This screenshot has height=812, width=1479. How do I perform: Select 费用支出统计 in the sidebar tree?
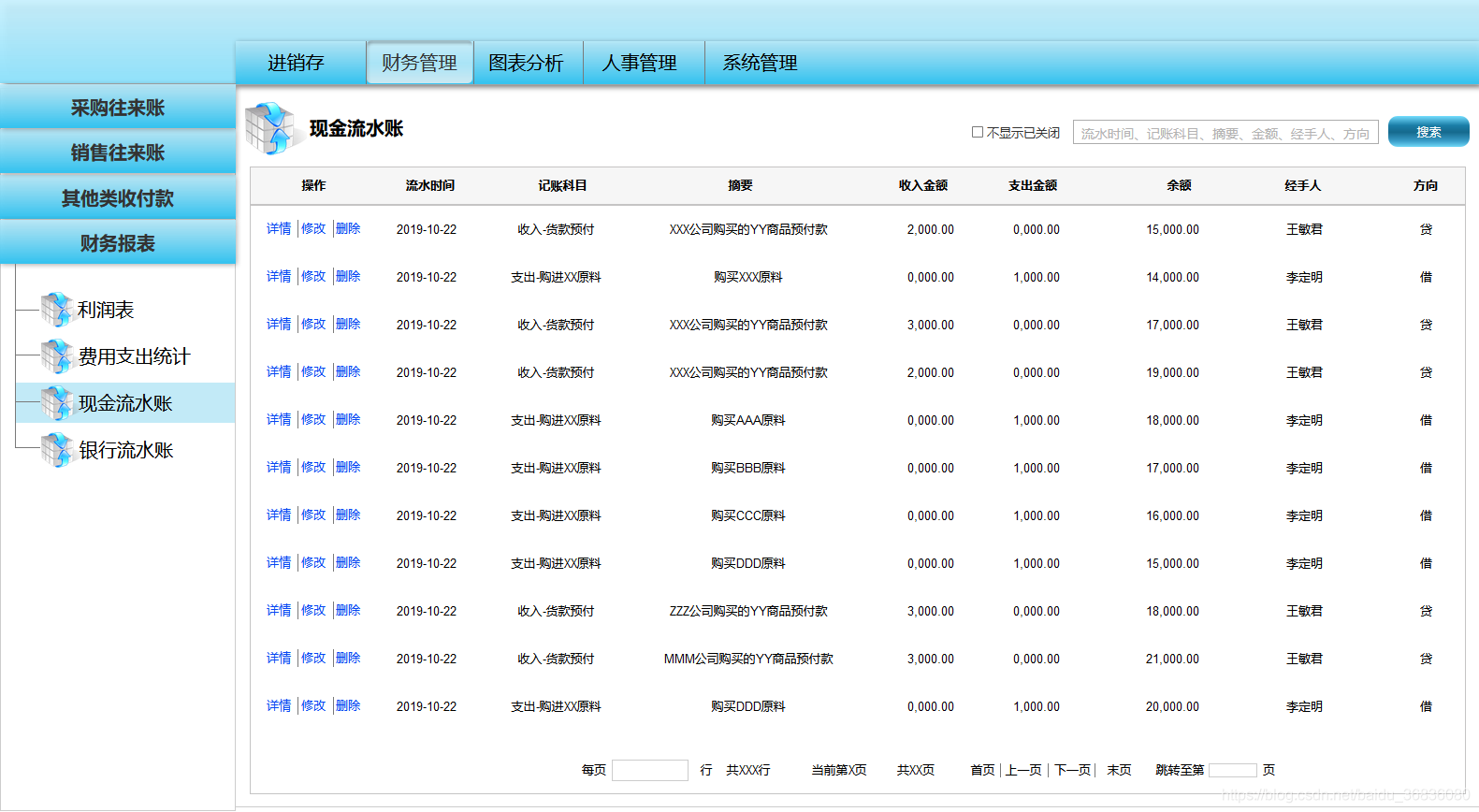(134, 356)
